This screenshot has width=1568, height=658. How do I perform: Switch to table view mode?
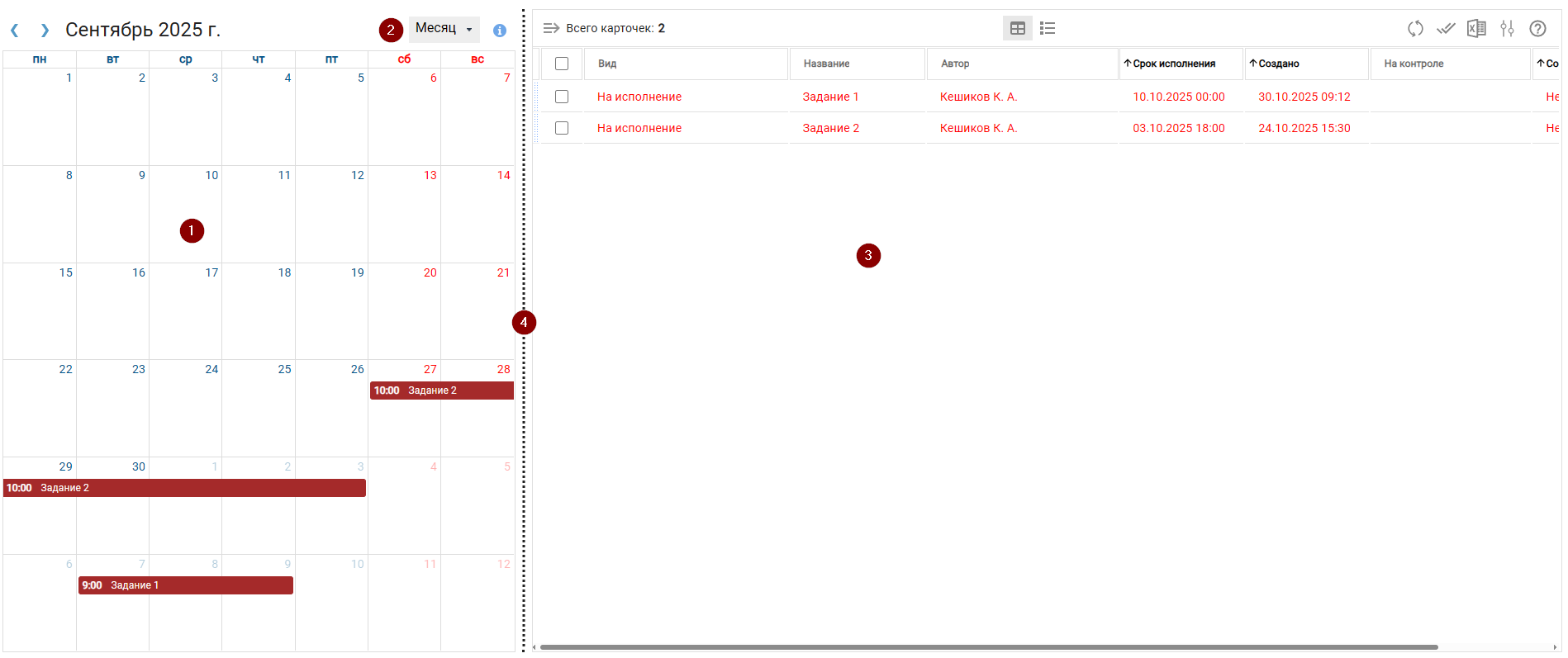[x=1018, y=28]
